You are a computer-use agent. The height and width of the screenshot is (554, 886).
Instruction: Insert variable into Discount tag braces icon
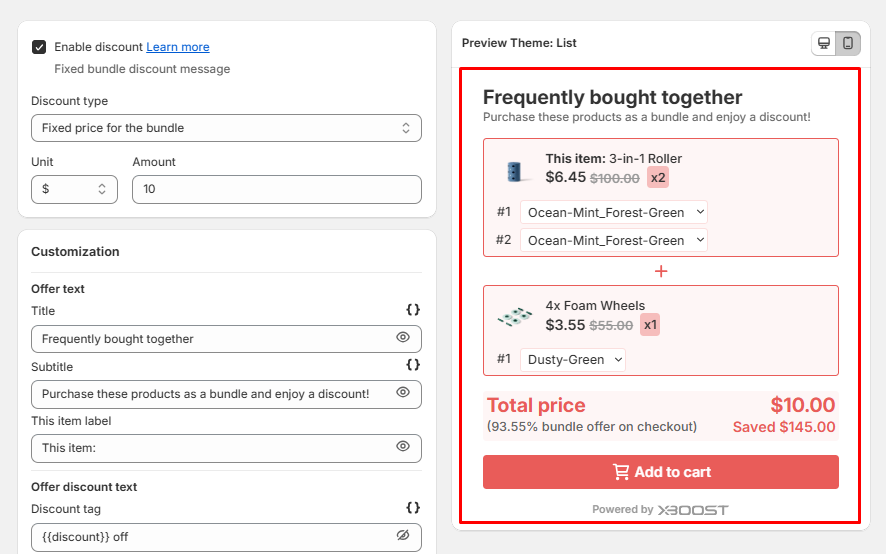tap(413, 508)
